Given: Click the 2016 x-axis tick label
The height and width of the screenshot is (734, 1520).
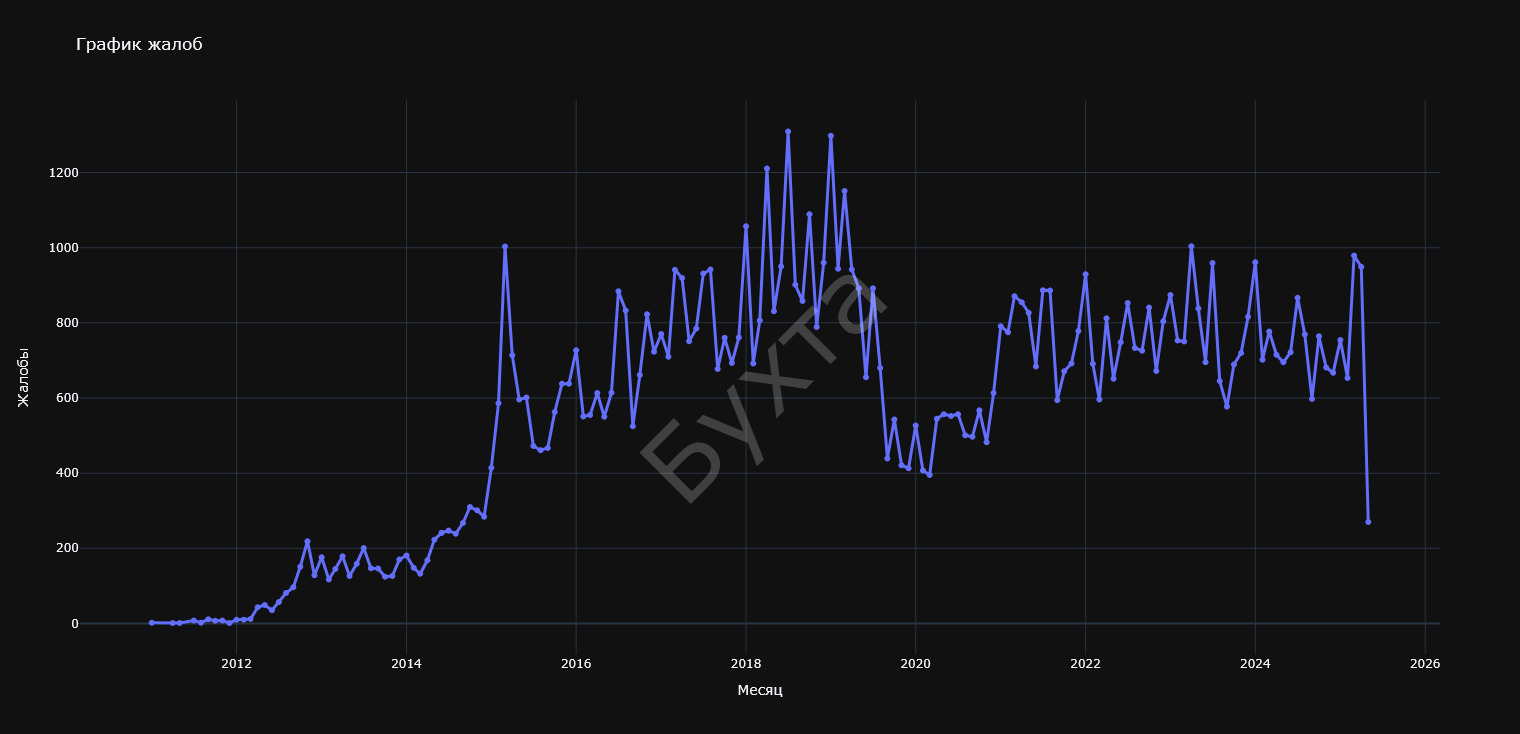Looking at the screenshot, I should [x=576, y=662].
